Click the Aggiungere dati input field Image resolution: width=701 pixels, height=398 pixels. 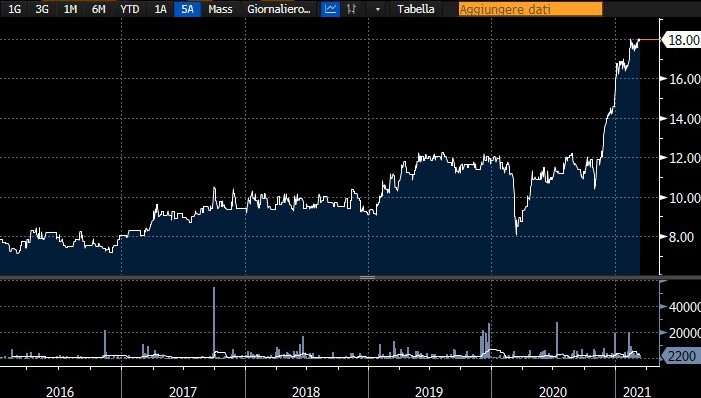click(x=530, y=9)
